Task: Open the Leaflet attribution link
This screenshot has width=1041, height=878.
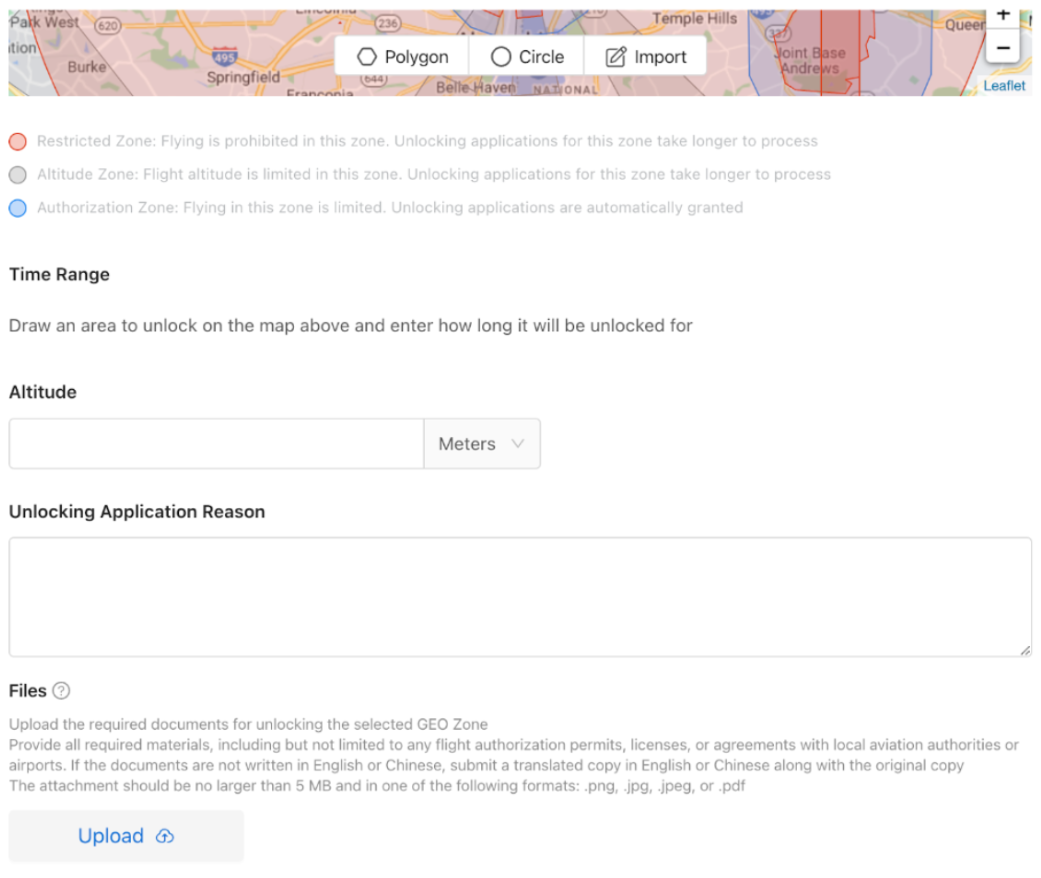Action: (x=1003, y=86)
